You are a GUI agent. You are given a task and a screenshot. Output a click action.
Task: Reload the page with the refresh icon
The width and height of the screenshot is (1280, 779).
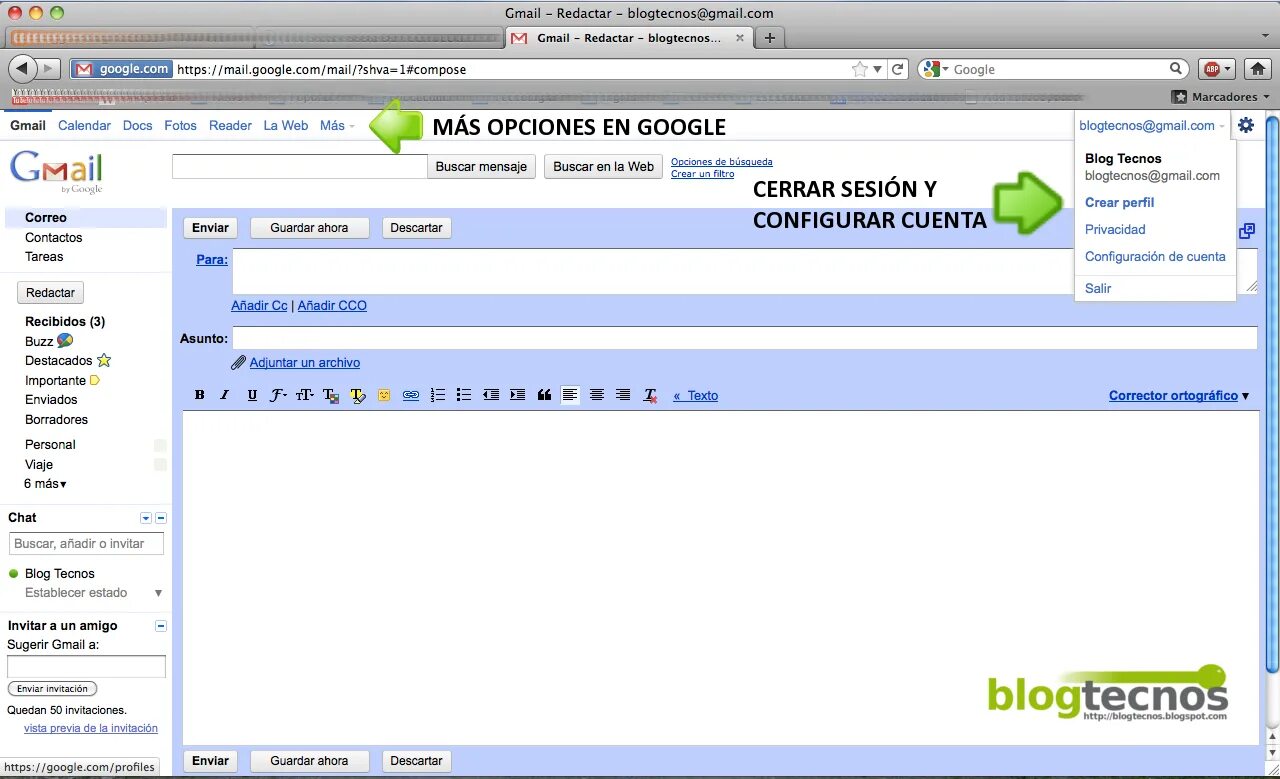coord(898,69)
